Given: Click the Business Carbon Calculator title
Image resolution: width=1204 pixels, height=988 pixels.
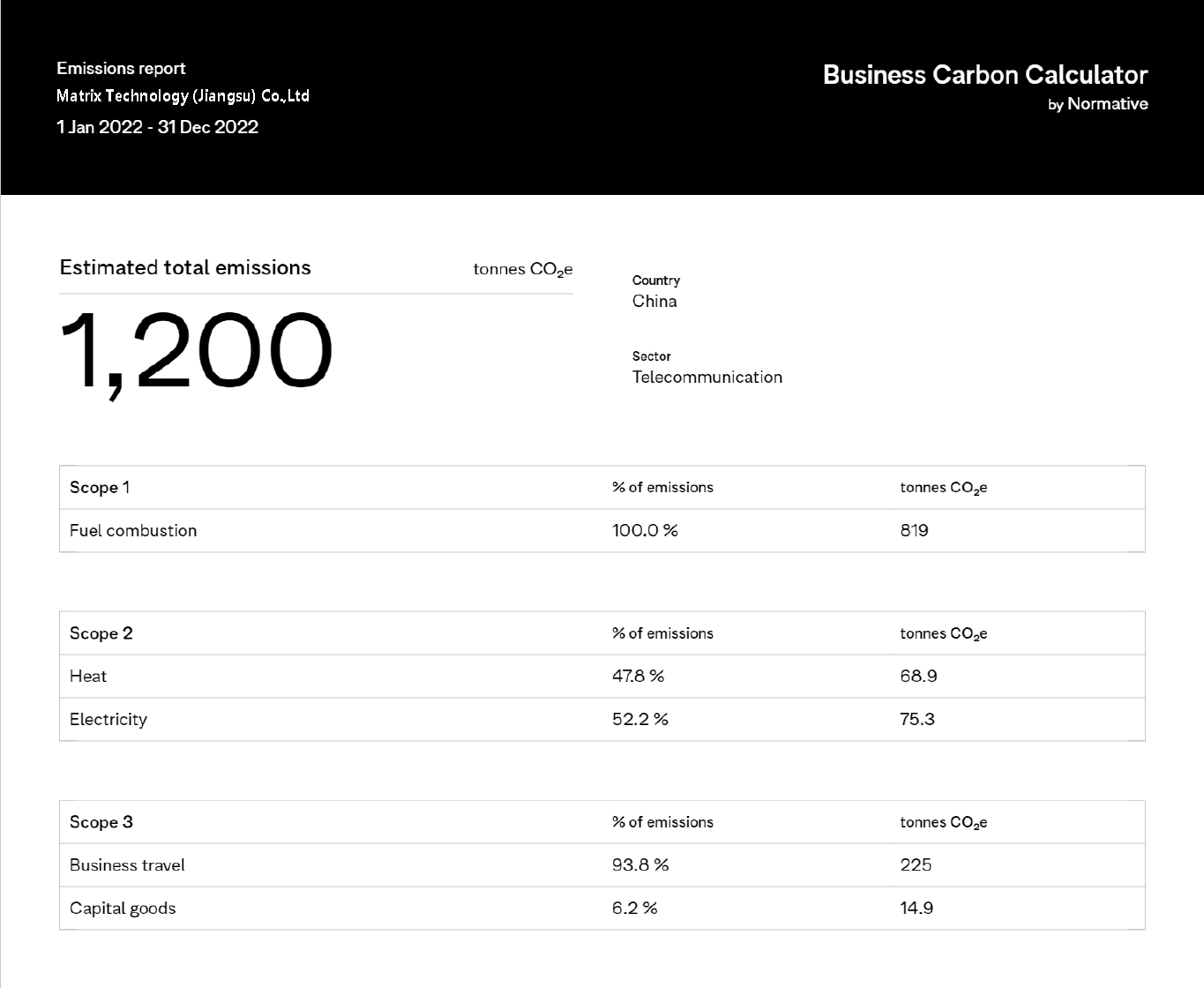Looking at the screenshot, I should [x=984, y=75].
